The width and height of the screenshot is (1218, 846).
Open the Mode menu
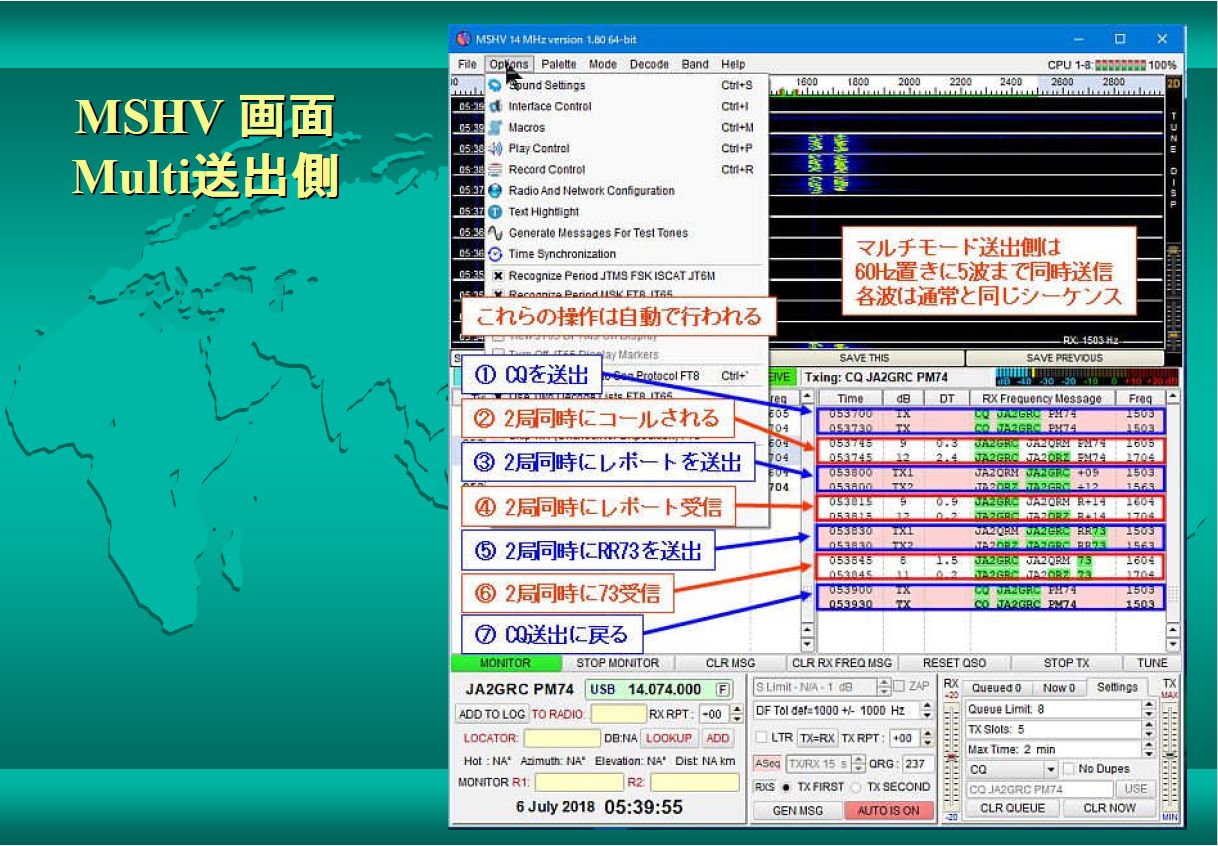click(x=603, y=64)
